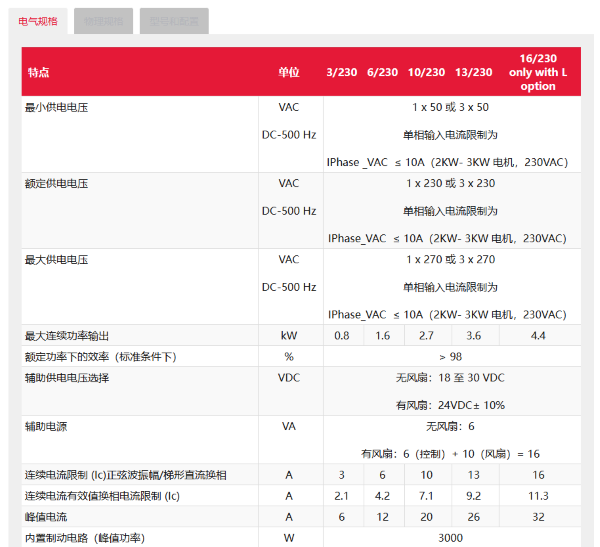Select the value 1 x 270 或 3 x 270

click(450, 260)
